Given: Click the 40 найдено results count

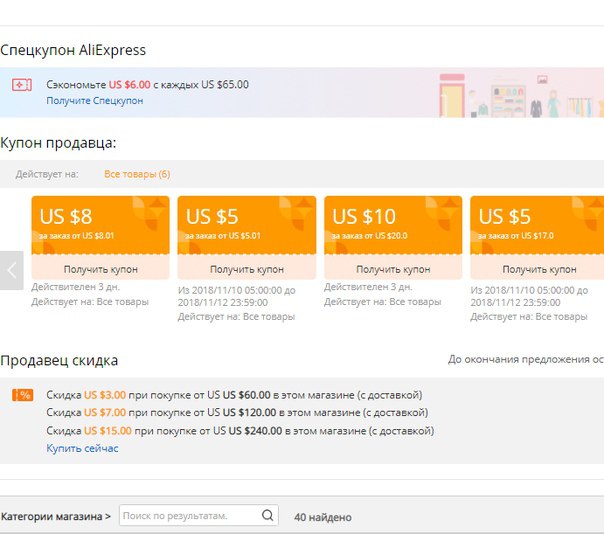Looking at the screenshot, I should pos(323,517).
